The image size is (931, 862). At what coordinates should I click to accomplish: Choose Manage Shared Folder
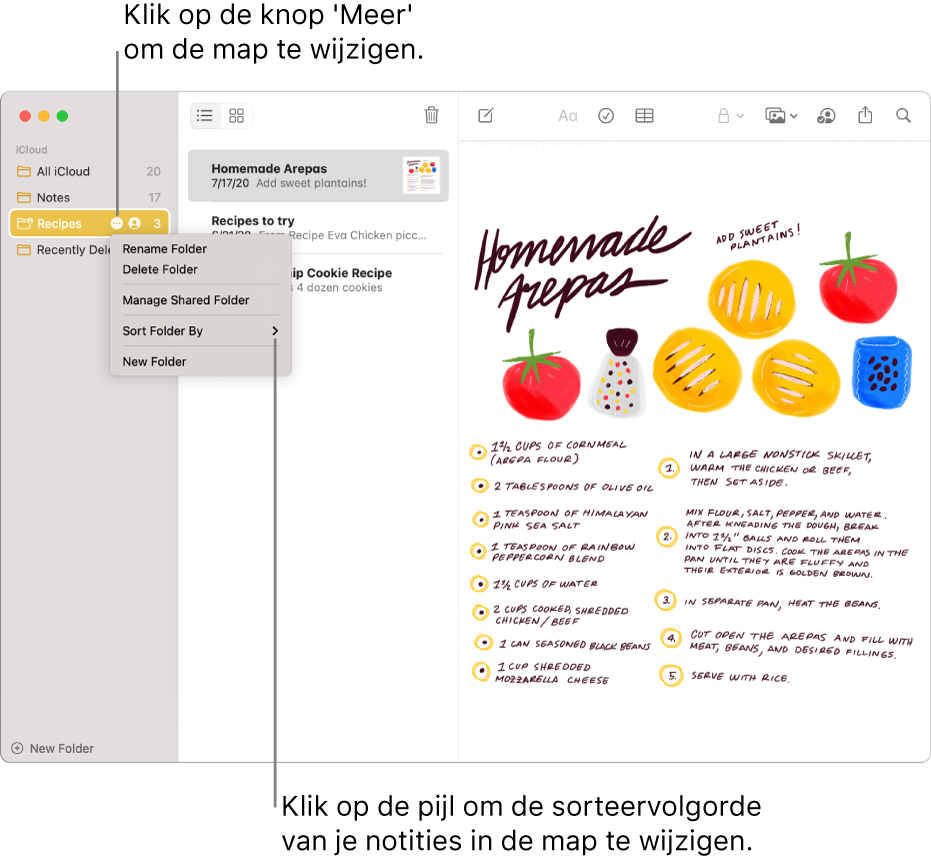[x=201, y=300]
